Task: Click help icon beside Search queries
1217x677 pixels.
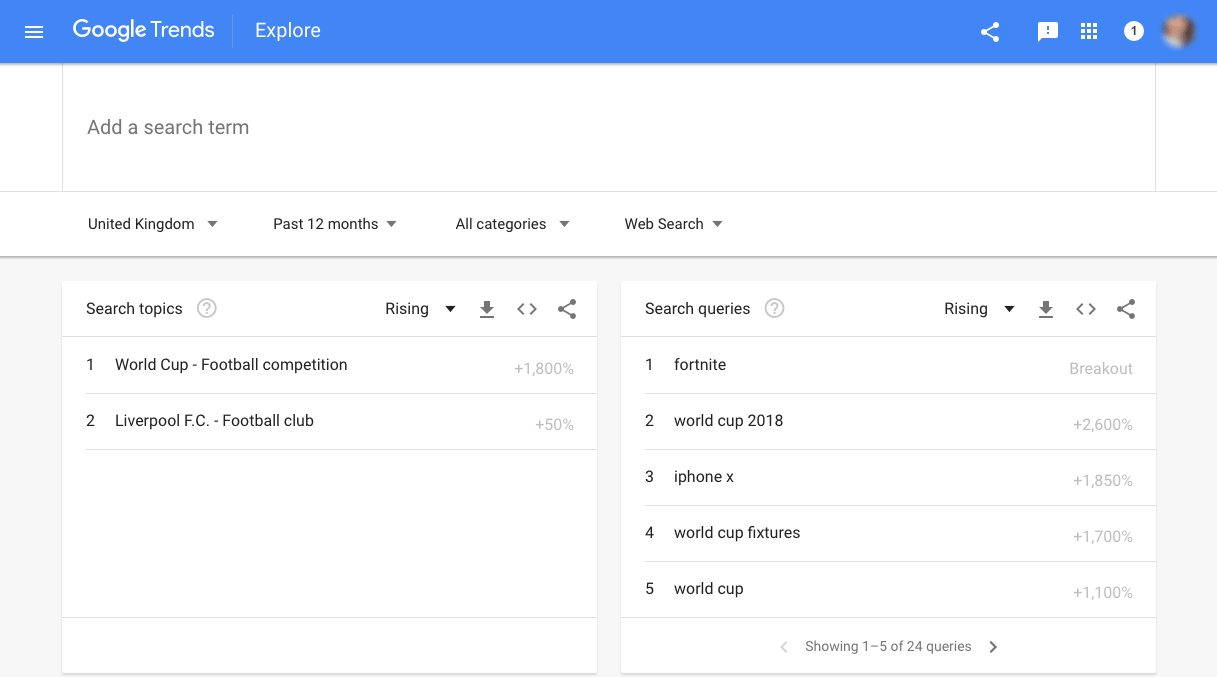Action: pos(774,308)
